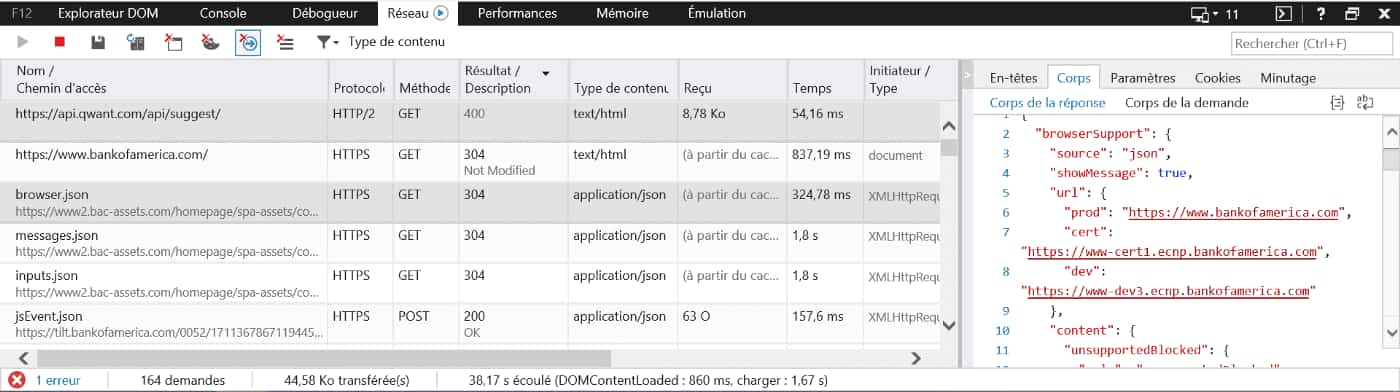Show Corps de la demande
Image resolution: width=1400 pixels, height=392 pixels.
pos(1186,102)
